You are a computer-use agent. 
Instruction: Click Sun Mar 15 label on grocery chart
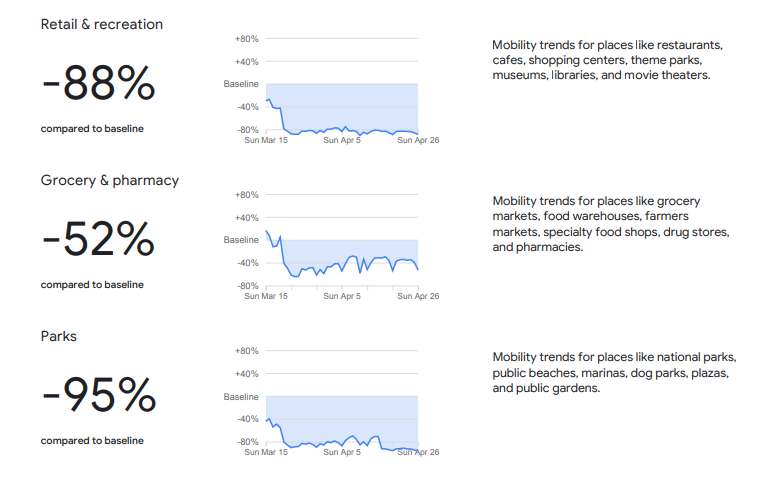pyautogui.click(x=266, y=296)
